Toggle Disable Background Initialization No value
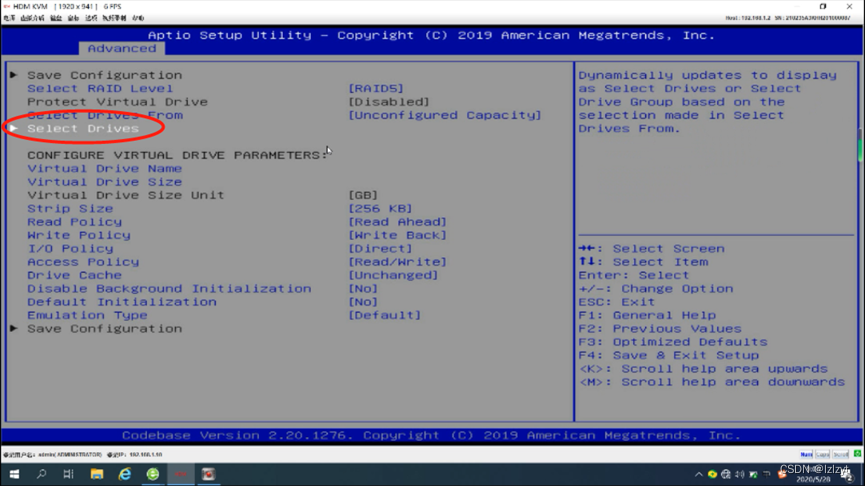Image resolution: width=865 pixels, height=486 pixels. point(363,289)
